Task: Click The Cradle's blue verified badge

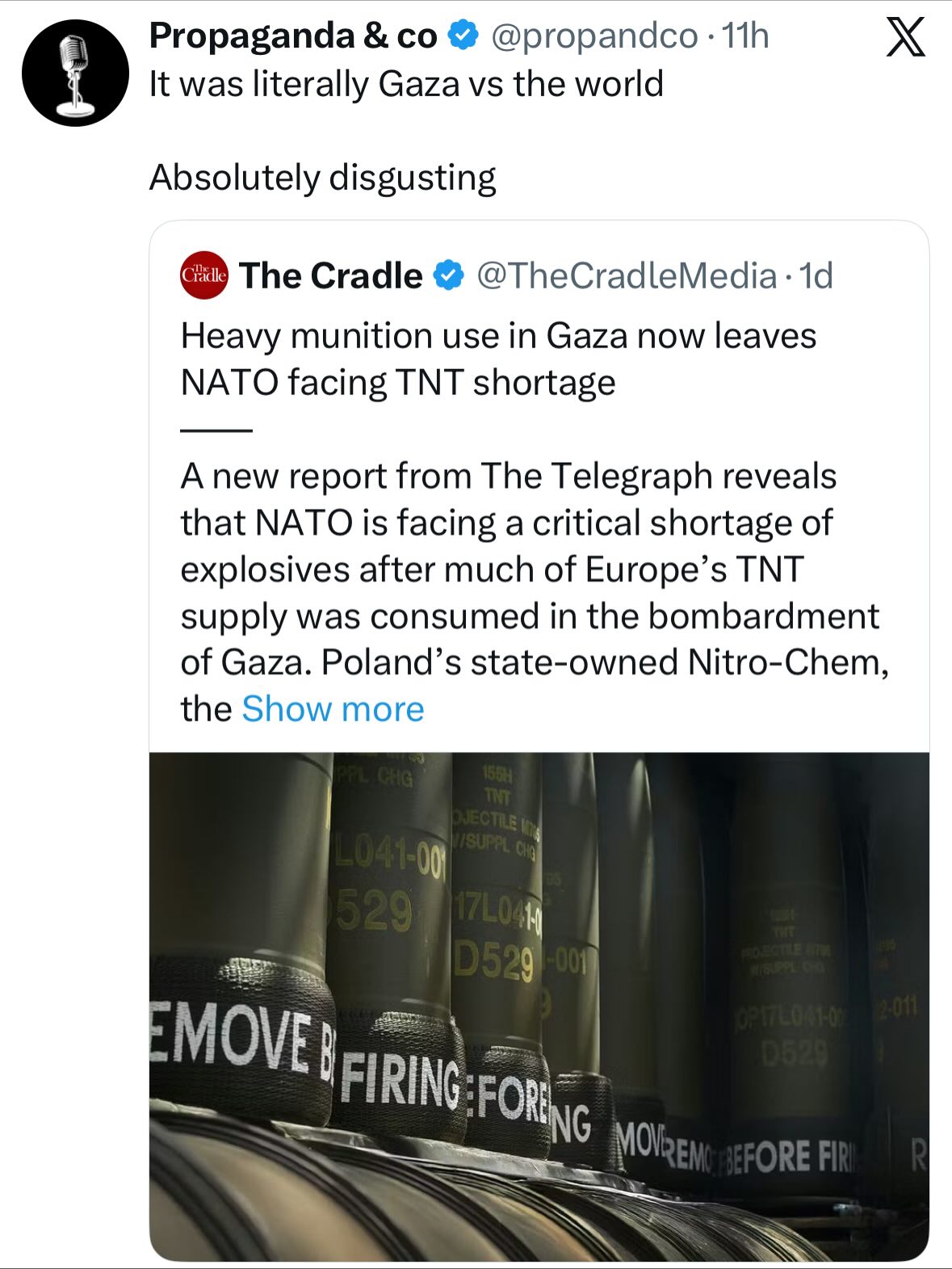Action: (449, 276)
